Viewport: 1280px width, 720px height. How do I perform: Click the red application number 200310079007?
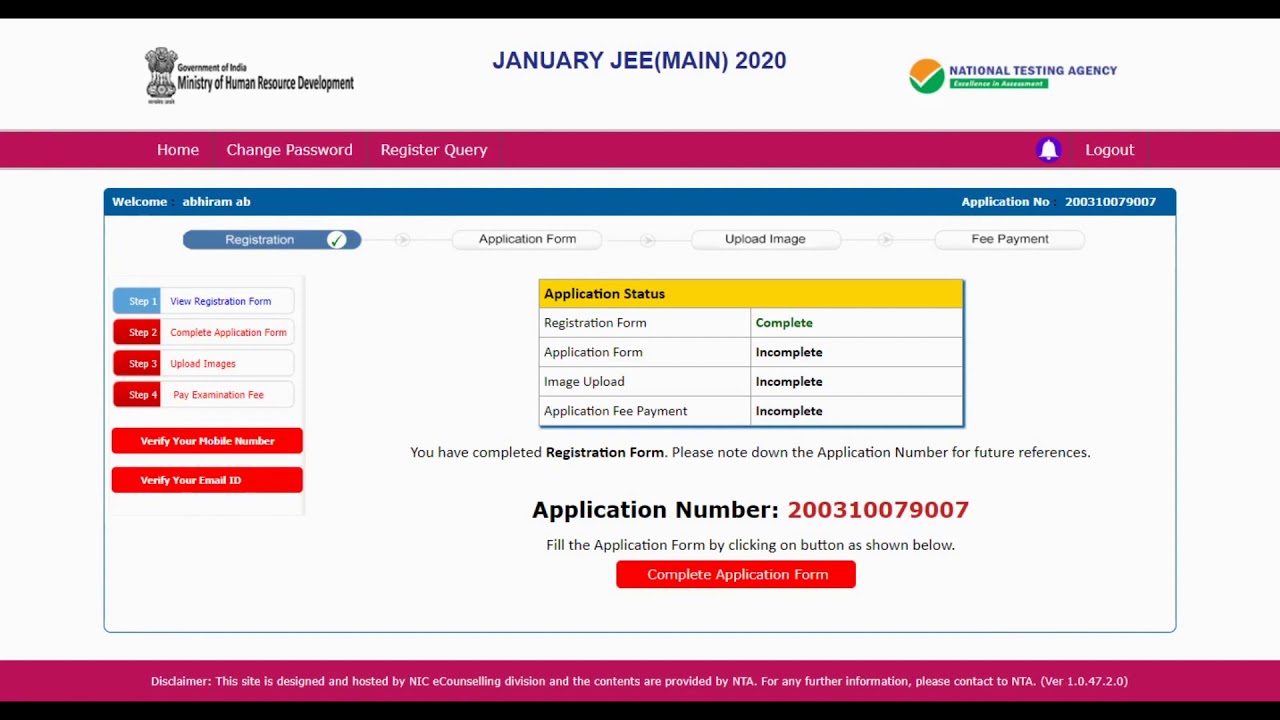[x=878, y=510]
